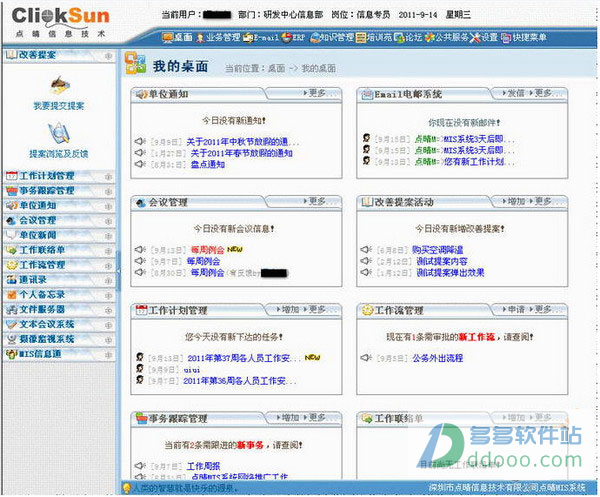Expand the 工作计划管理 sidebar section
600x497 pixels.
(59, 176)
